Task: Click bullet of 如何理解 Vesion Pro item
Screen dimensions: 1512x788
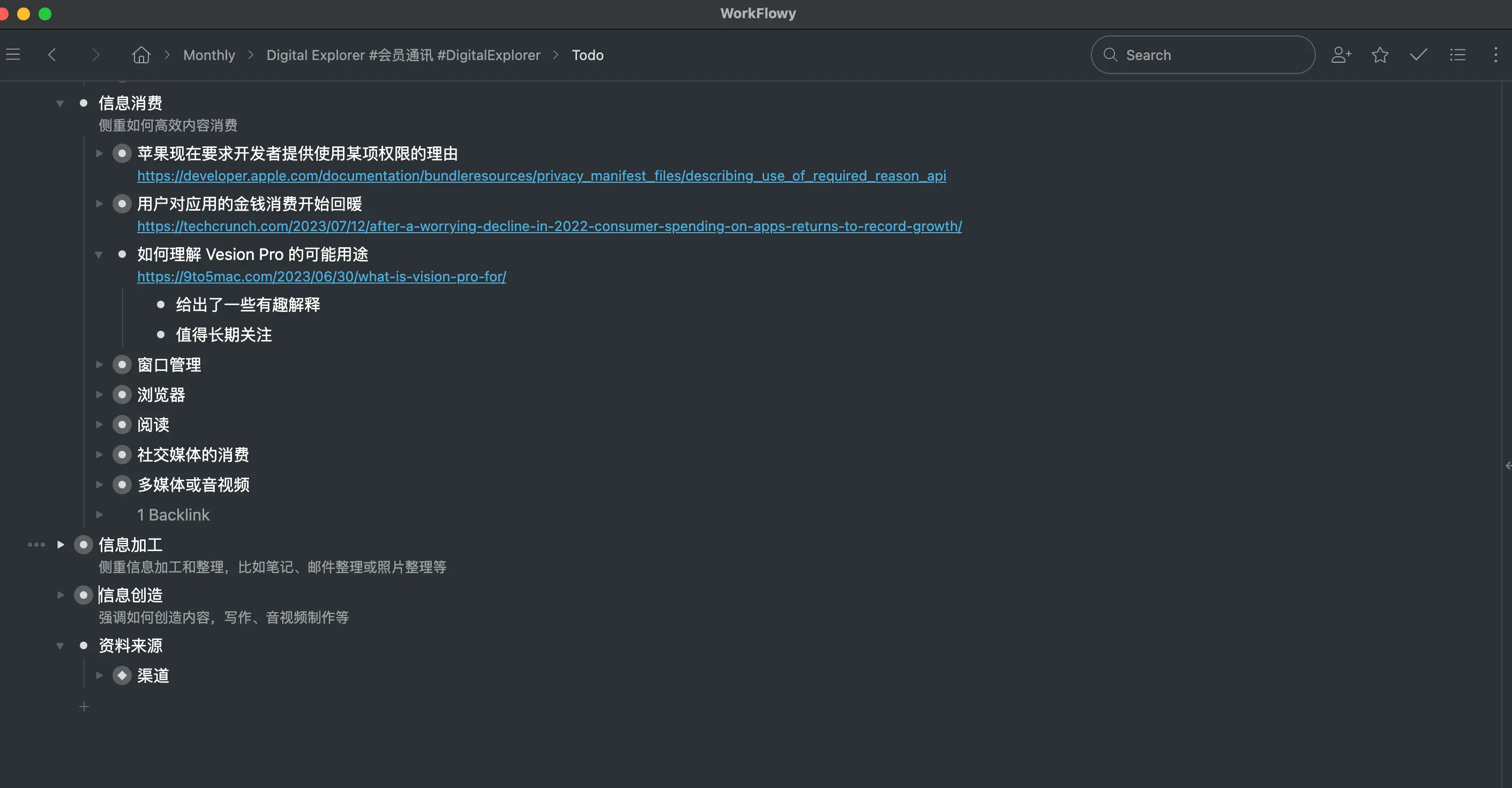Action: 122,254
